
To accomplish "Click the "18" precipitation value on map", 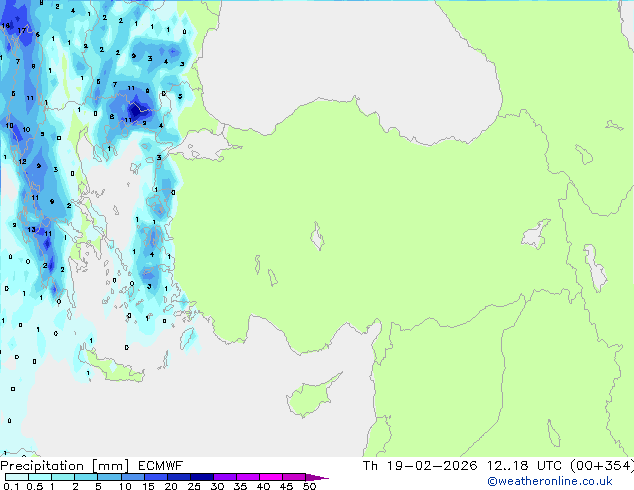I will [5, 25].
